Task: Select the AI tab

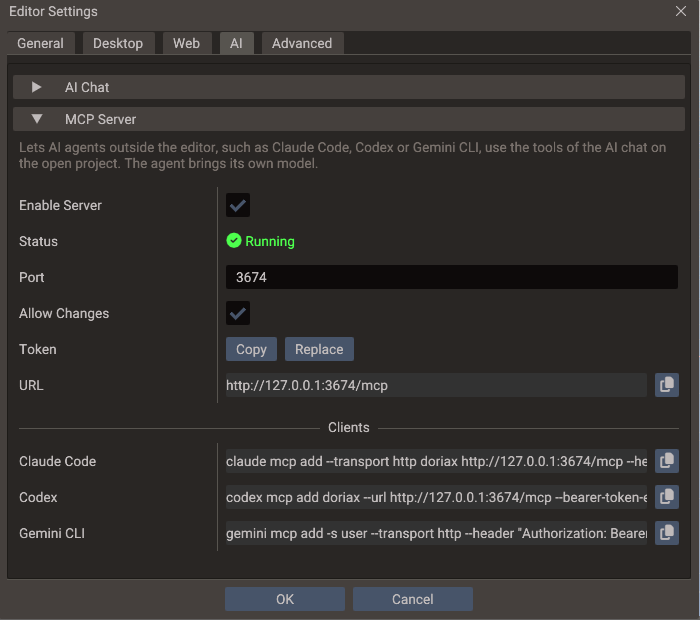Action: (x=237, y=43)
